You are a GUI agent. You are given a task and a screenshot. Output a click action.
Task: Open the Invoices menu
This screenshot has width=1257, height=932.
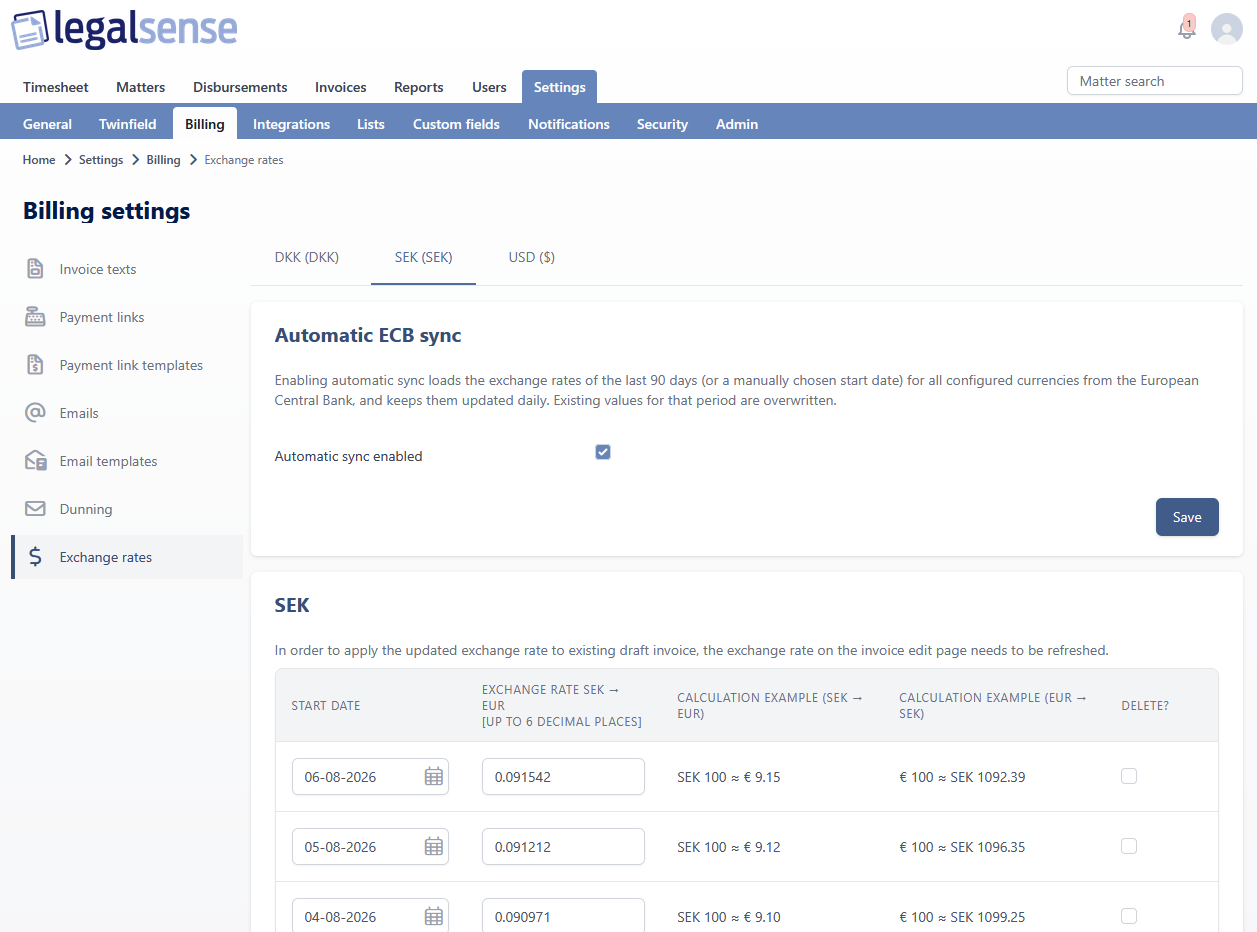pos(341,87)
